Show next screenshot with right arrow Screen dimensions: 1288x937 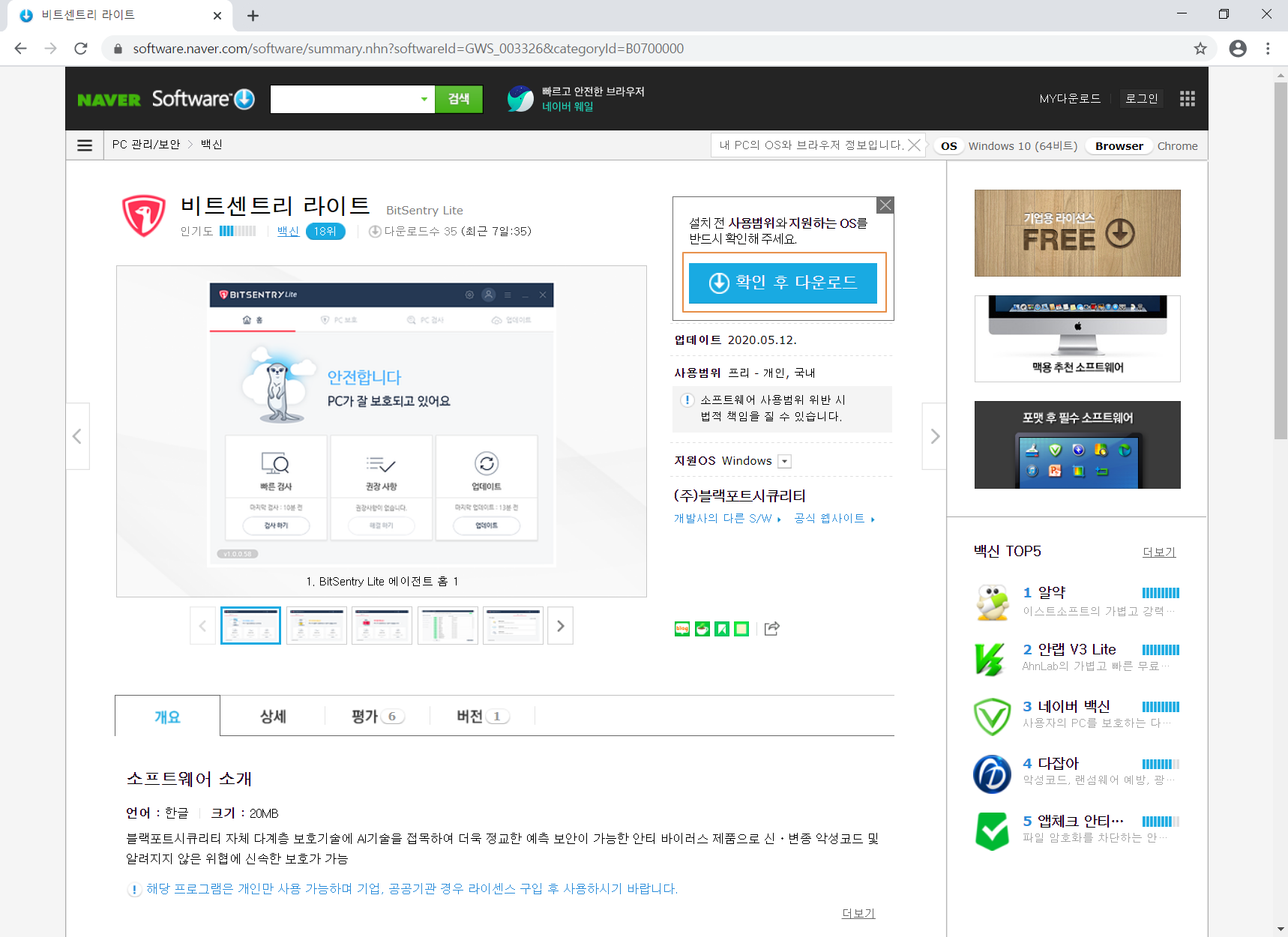[x=934, y=436]
